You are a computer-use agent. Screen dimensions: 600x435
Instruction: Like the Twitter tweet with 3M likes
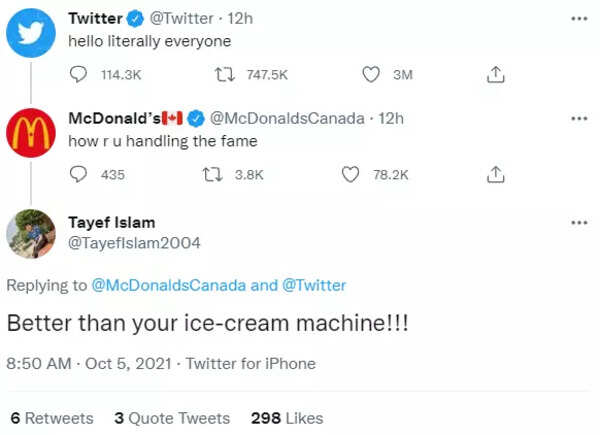pos(371,74)
